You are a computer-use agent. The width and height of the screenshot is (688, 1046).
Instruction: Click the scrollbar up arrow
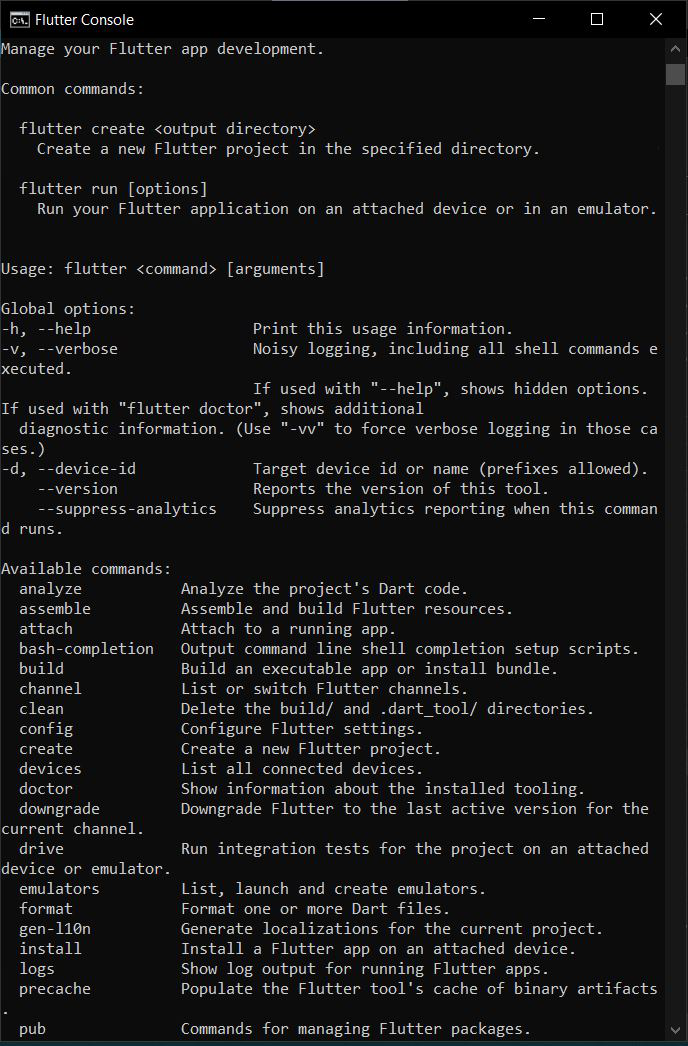click(675, 49)
